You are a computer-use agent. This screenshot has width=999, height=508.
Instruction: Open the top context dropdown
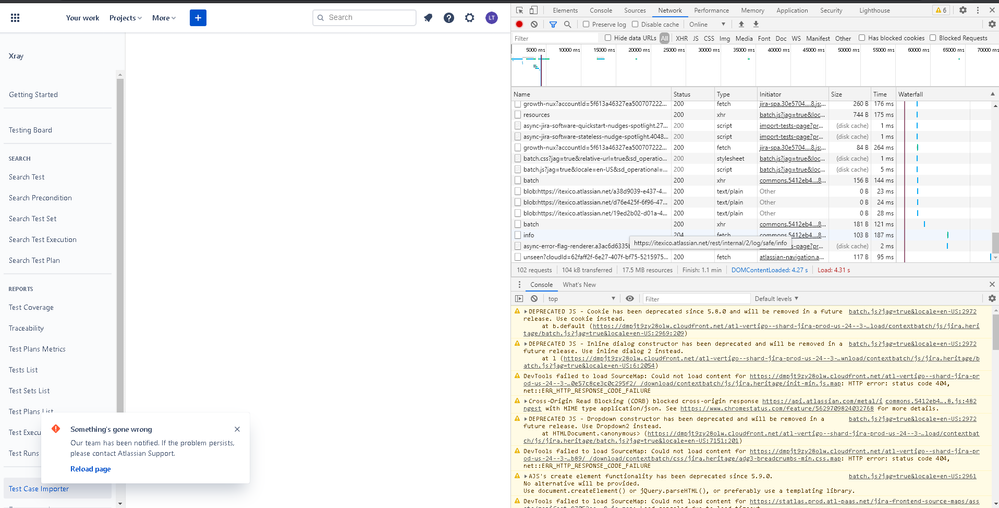click(x=582, y=298)
